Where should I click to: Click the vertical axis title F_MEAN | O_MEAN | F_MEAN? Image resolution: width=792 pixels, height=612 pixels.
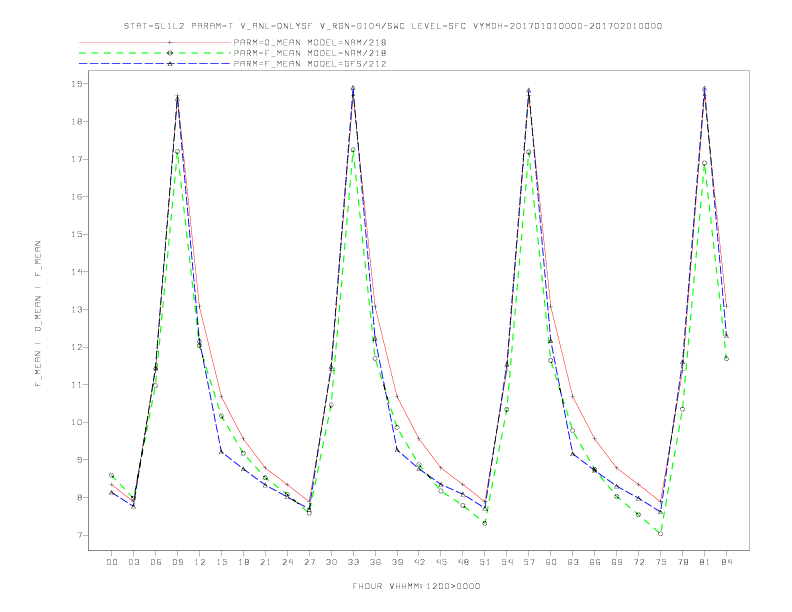pyautogui.click(x=38, y=314)
